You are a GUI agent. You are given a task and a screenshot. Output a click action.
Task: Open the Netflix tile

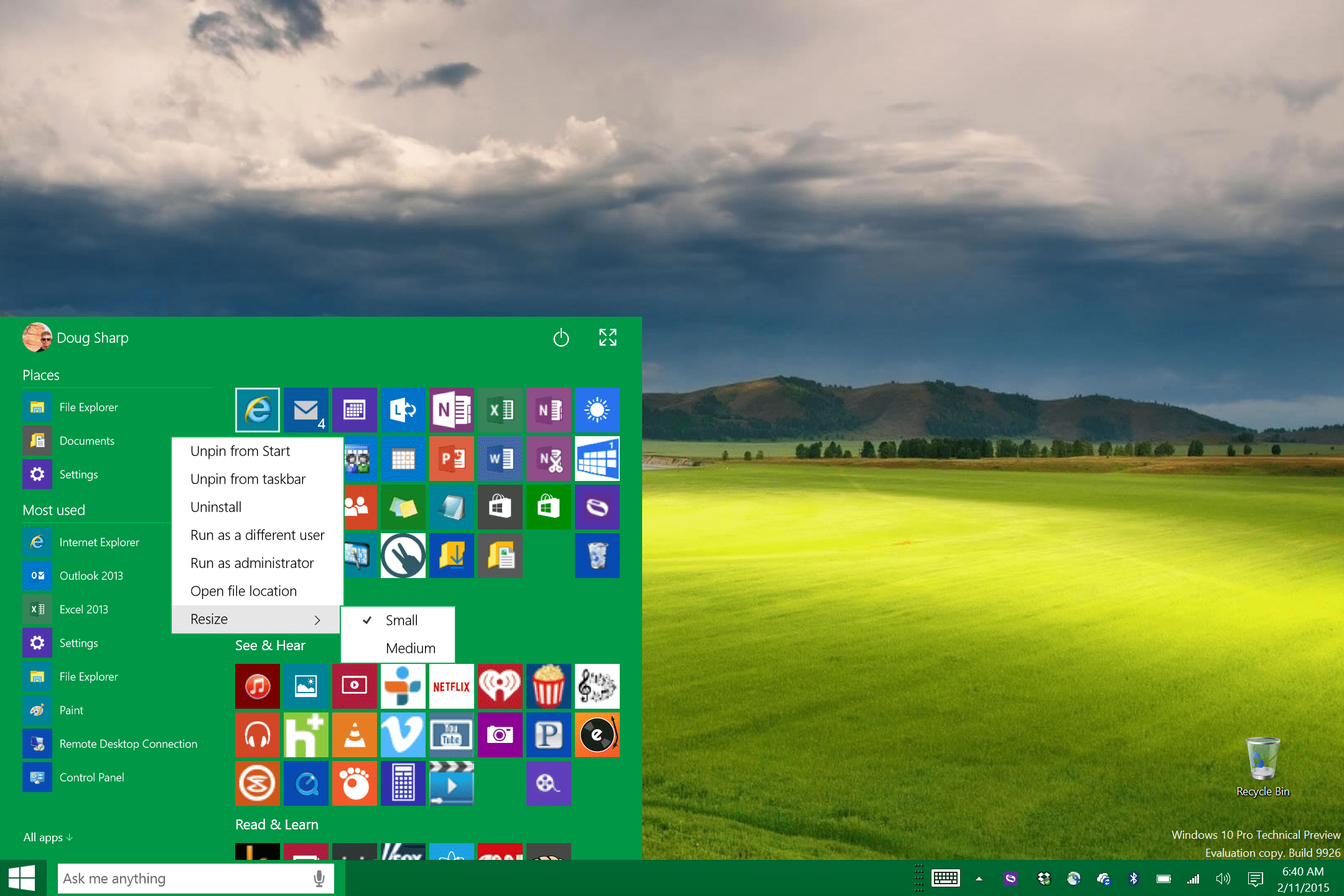(x=452, y=686)
